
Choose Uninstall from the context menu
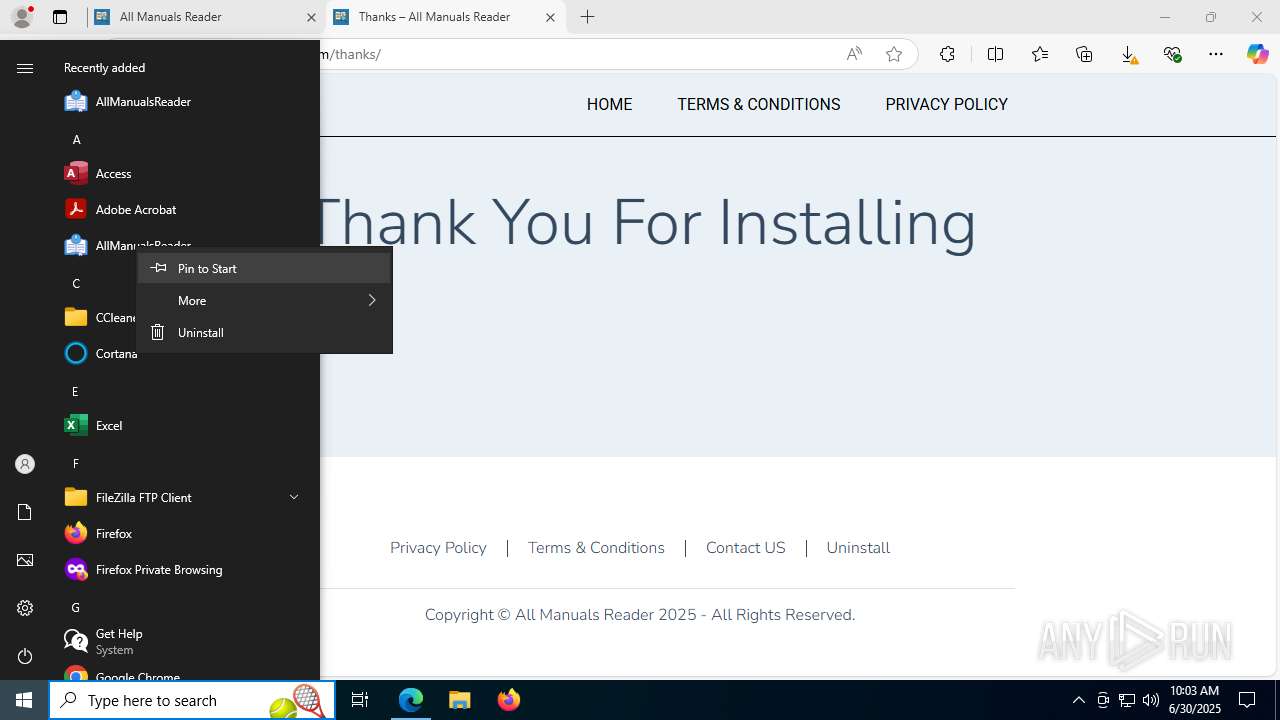coord(264,332)
